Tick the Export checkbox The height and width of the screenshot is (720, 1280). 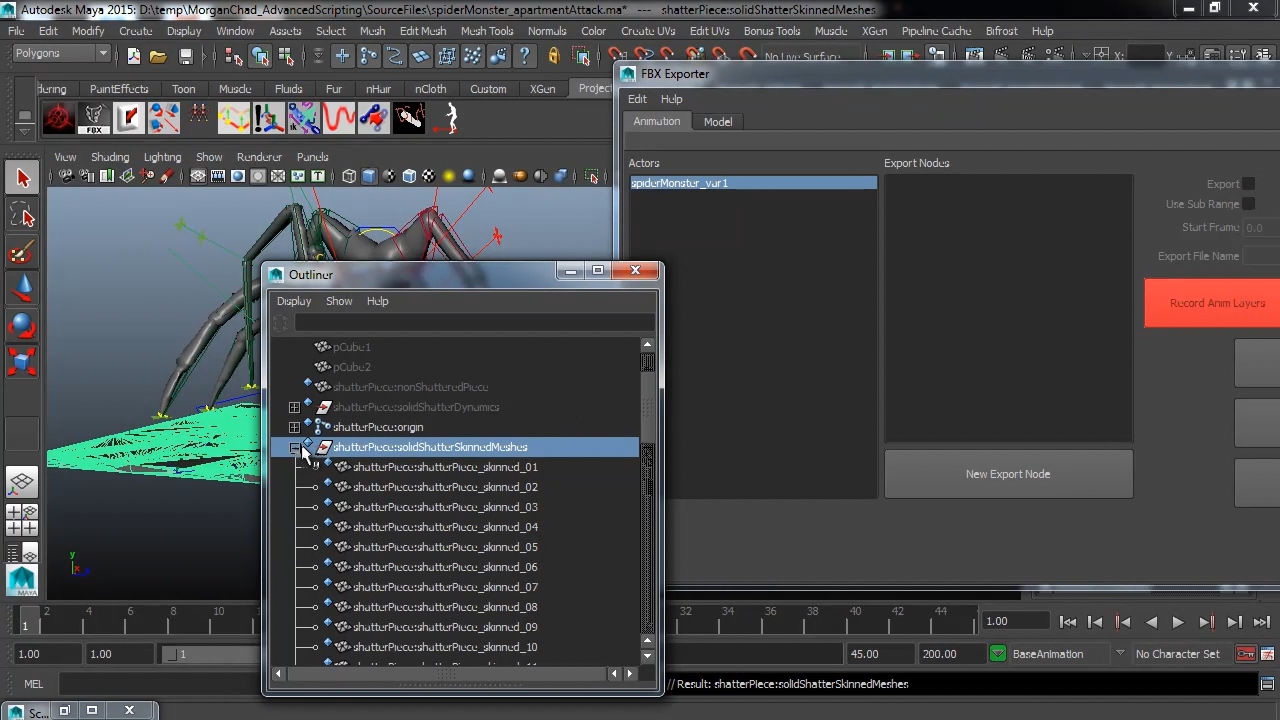[1248, 184]
